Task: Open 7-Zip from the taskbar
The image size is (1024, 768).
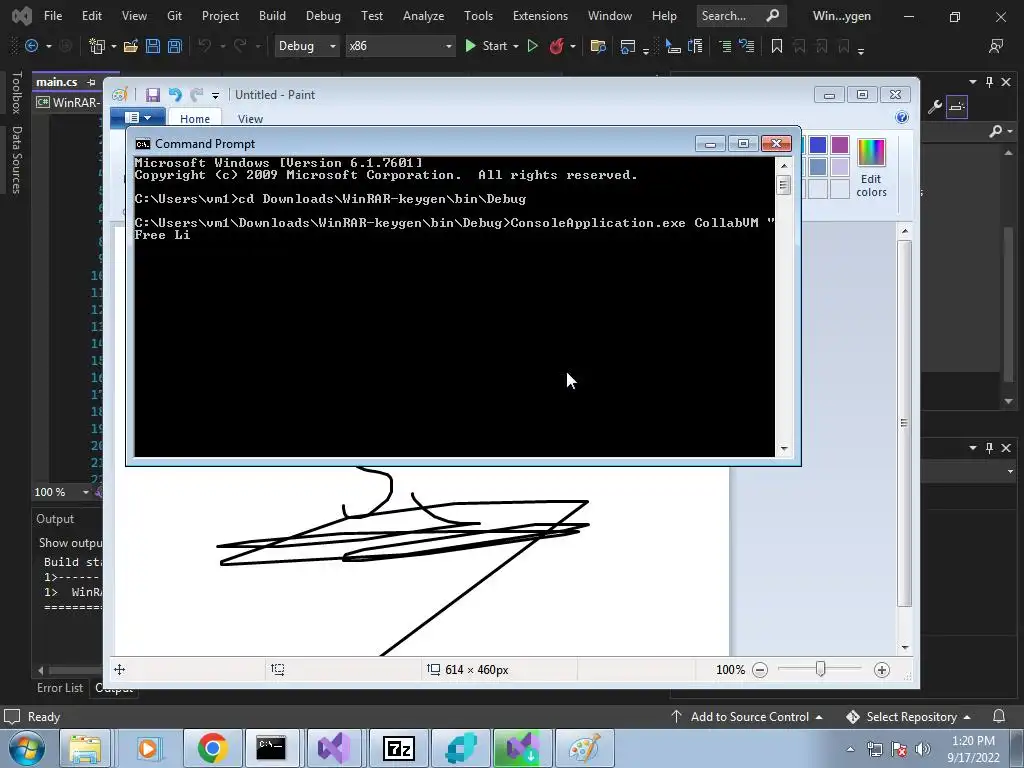Action: (398, 748)
